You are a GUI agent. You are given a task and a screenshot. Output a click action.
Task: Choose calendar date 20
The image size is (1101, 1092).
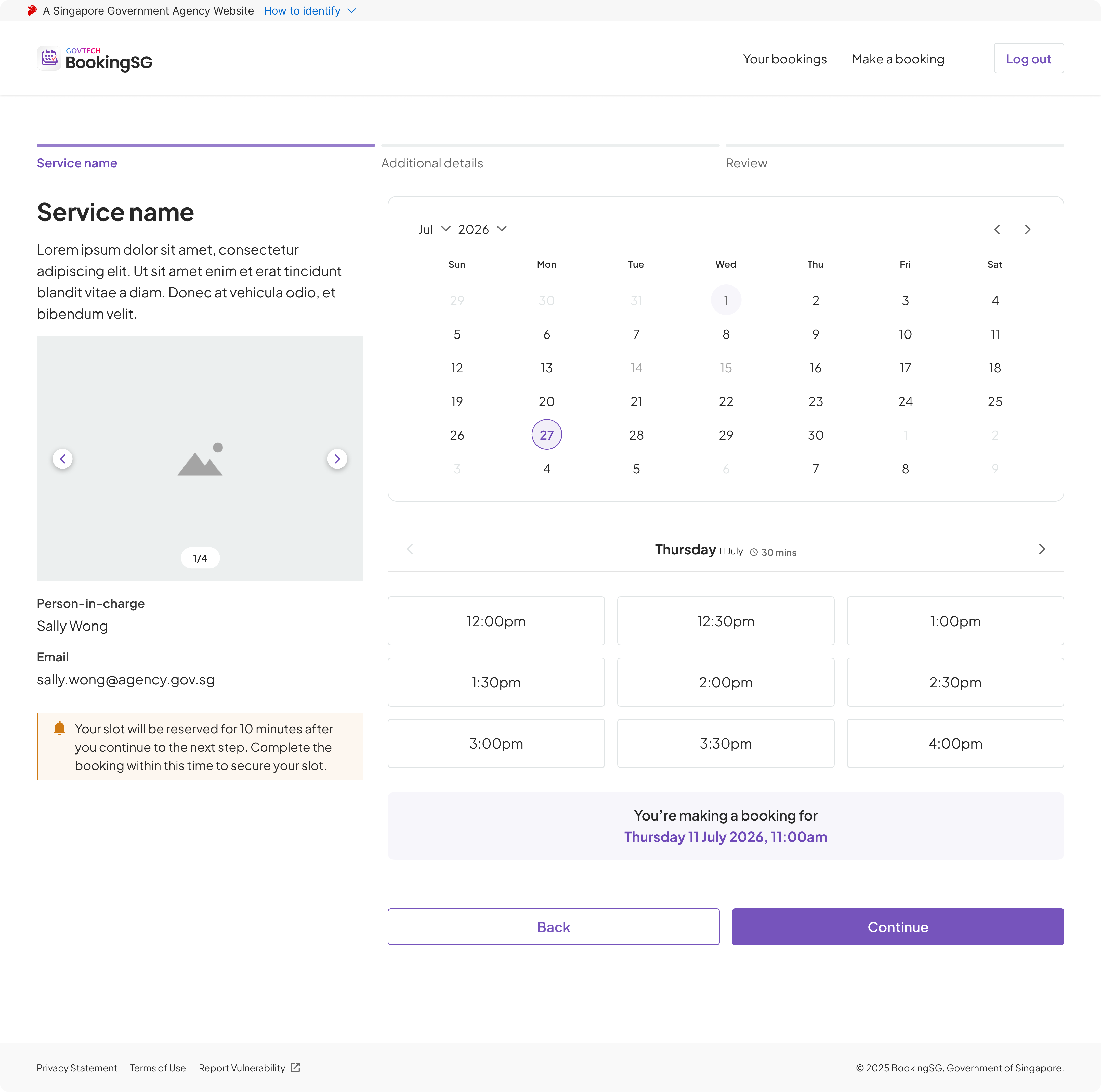point(546,401)
